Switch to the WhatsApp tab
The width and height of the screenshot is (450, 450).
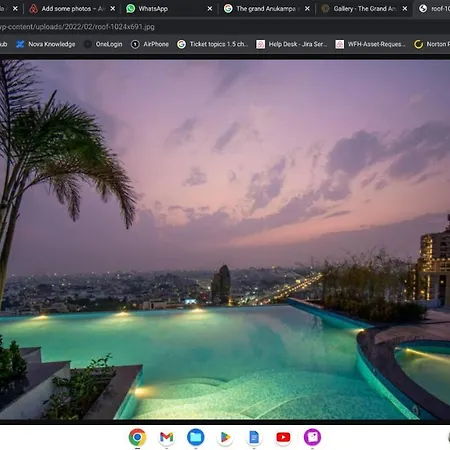(168, 9)
